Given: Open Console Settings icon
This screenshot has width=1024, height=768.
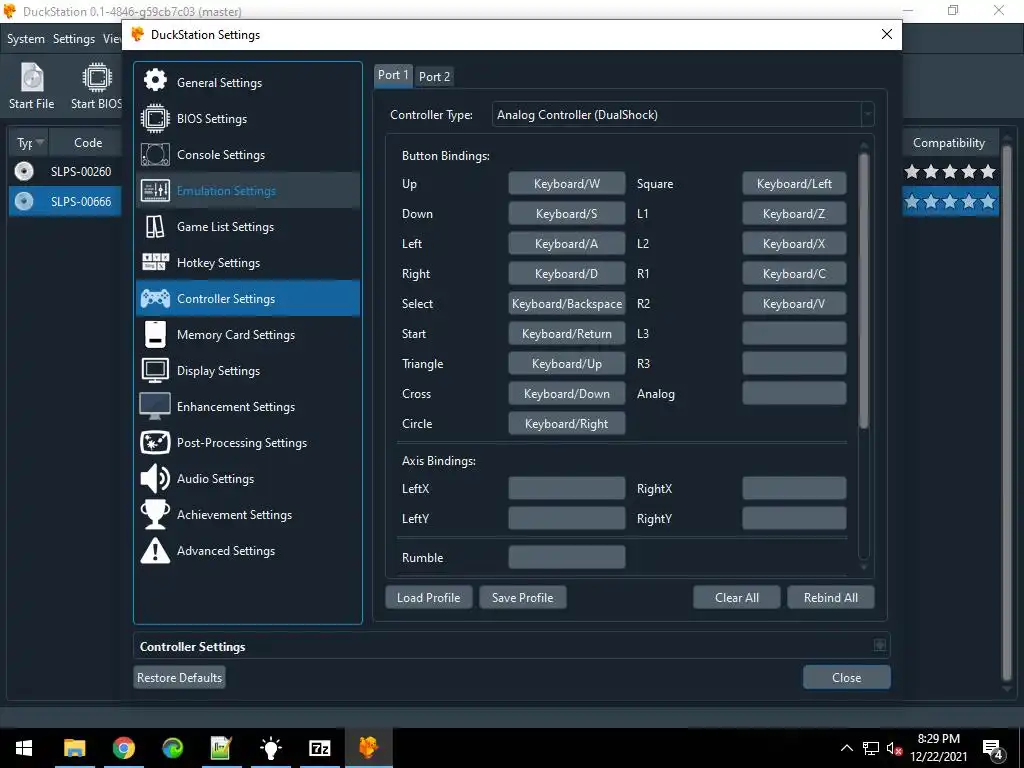Looking at the screenshot, I should (x=155, y=155).
